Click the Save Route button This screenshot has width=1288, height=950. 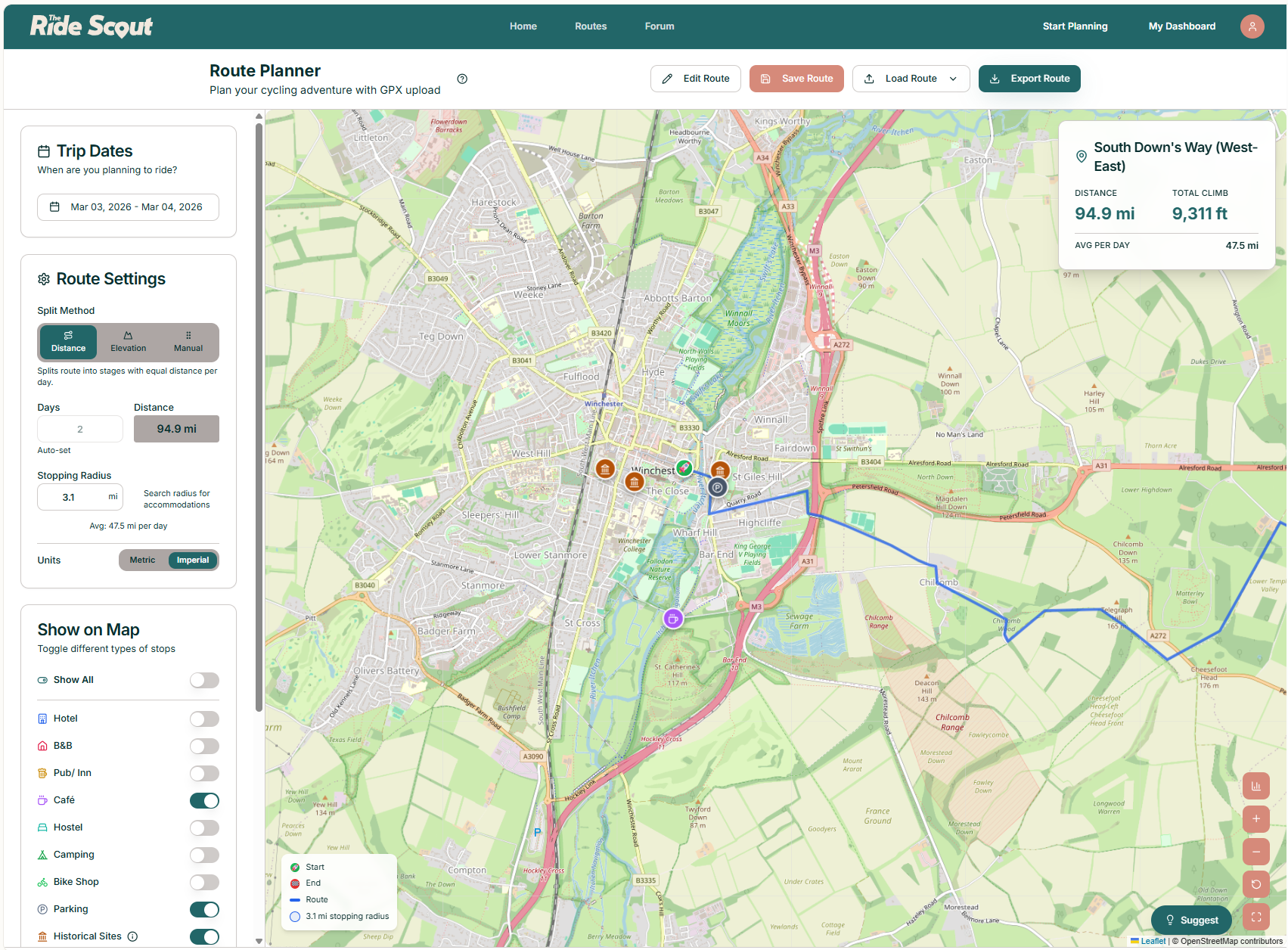click(x=796, y=79)
